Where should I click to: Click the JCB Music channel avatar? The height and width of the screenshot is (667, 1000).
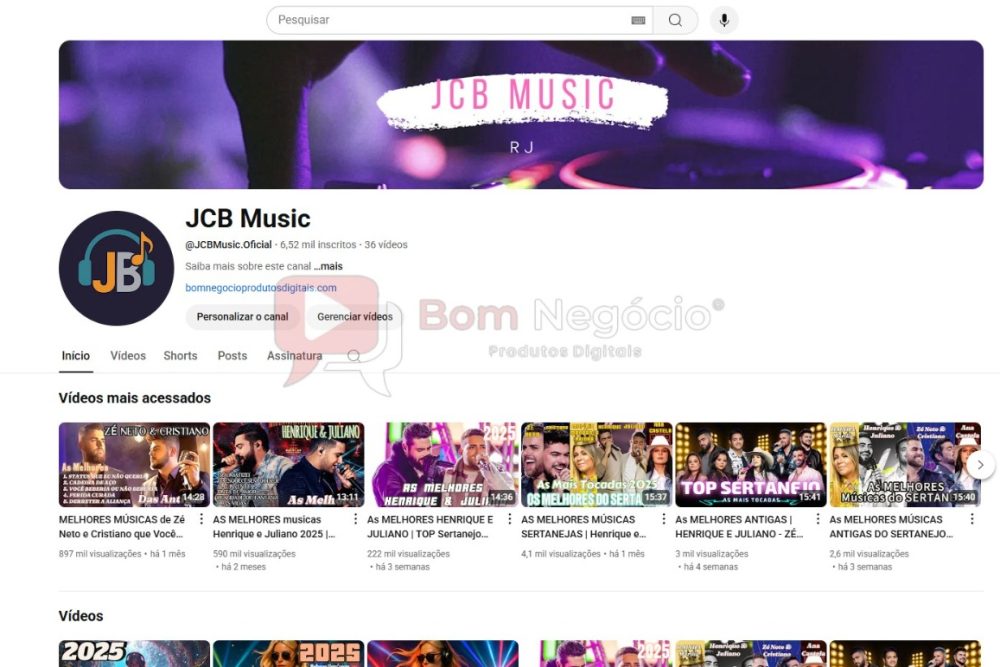tap(116, 268)
